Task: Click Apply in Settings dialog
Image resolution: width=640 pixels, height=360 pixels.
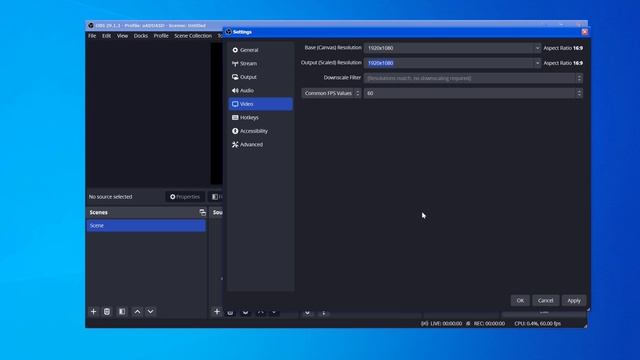Action: (574, 300)
